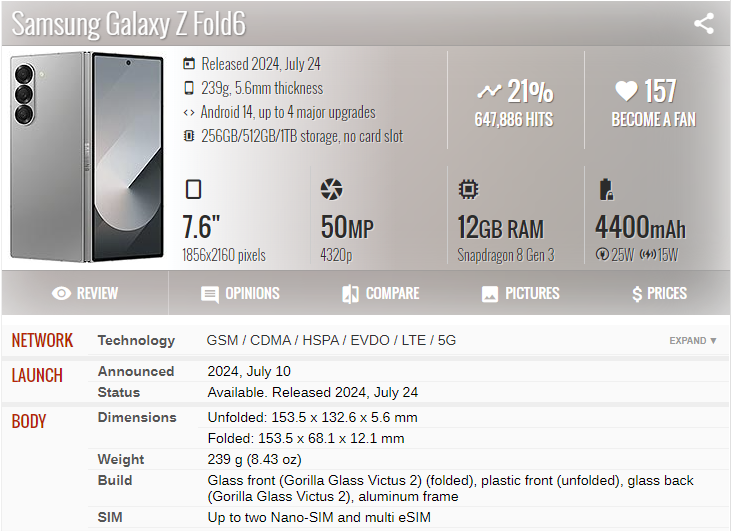
Task: Click the Build spec label link
Action: coord(115,481)
